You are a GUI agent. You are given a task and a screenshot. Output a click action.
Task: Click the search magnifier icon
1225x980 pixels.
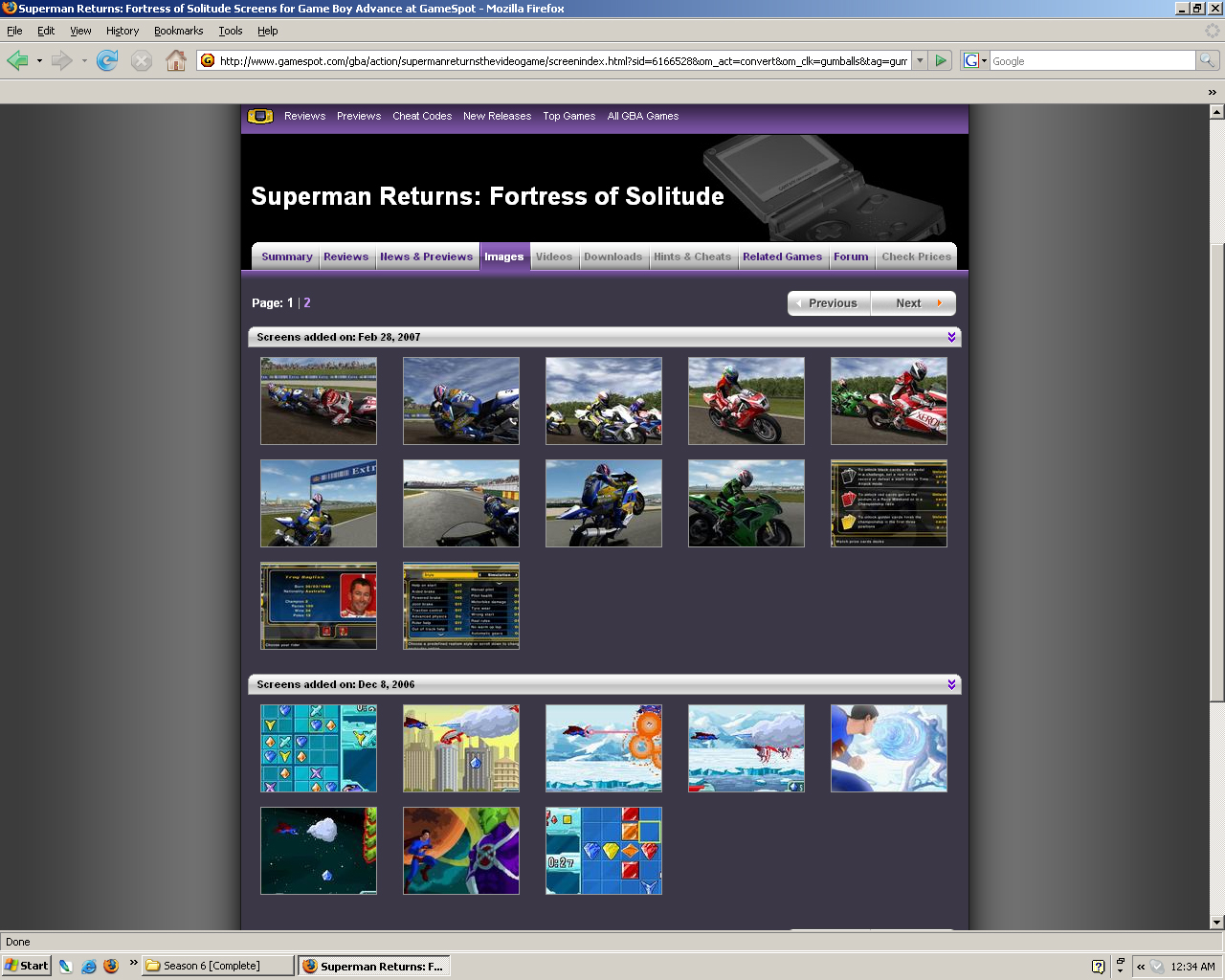[x=1208, y=60]
